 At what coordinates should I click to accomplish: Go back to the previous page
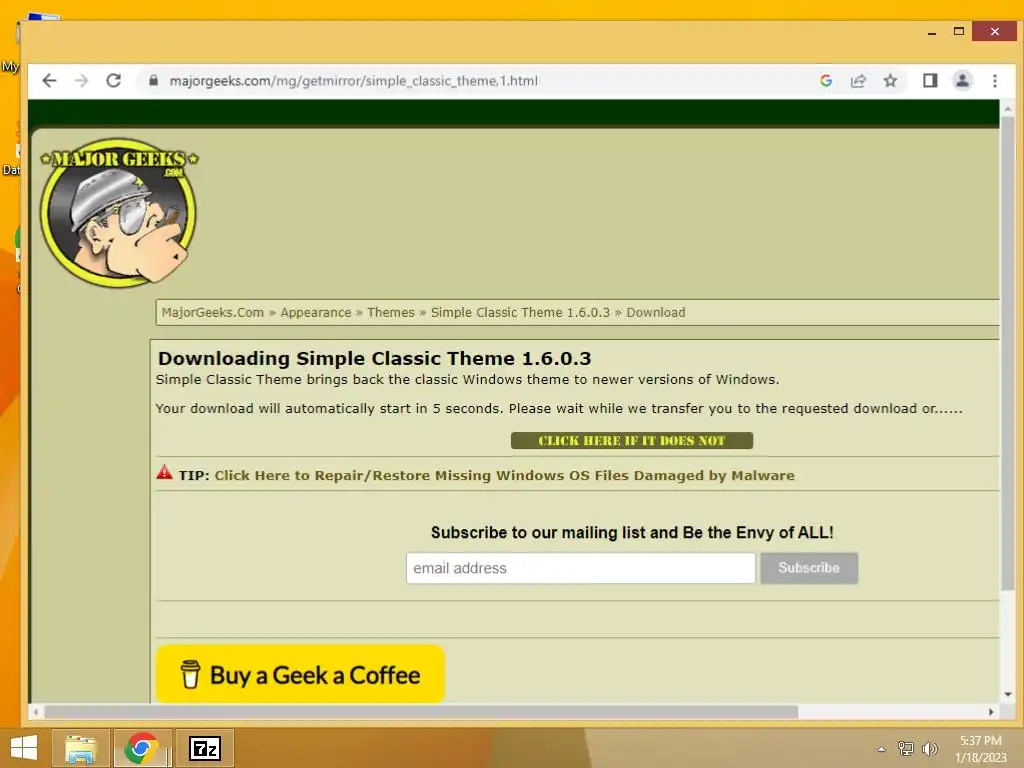point(49,80)
